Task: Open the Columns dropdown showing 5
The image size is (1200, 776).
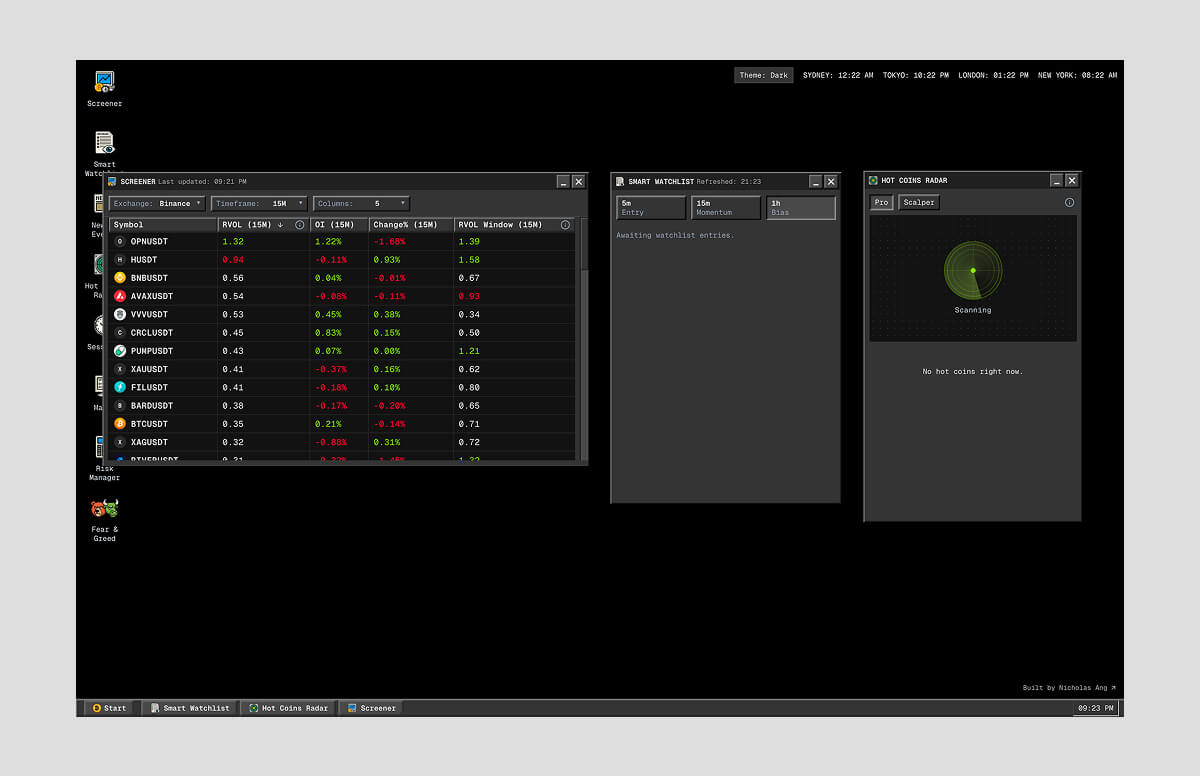Action: (x=361, y=204)
